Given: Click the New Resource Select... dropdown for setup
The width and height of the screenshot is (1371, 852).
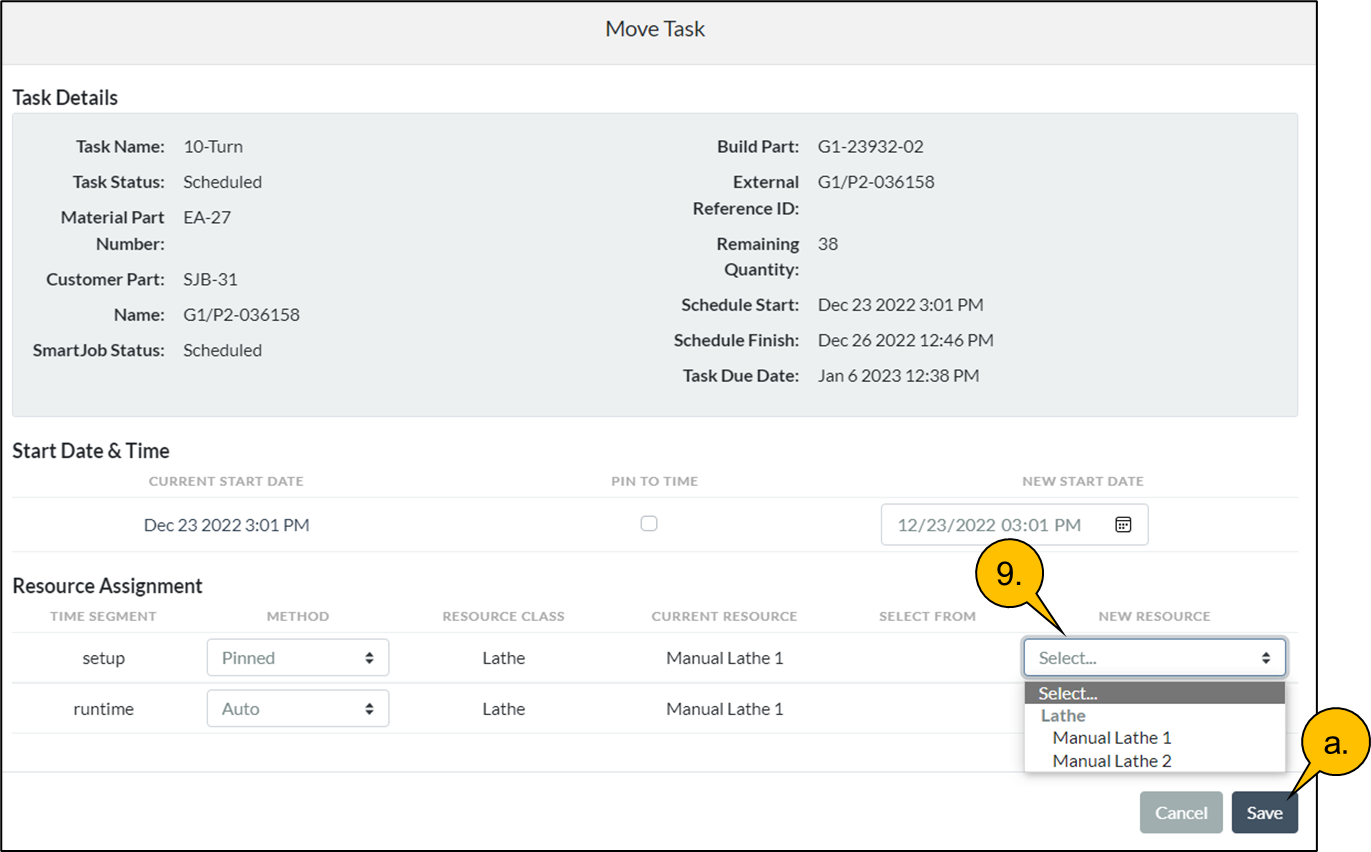Looking at the screenshot, I should 1155,658.
